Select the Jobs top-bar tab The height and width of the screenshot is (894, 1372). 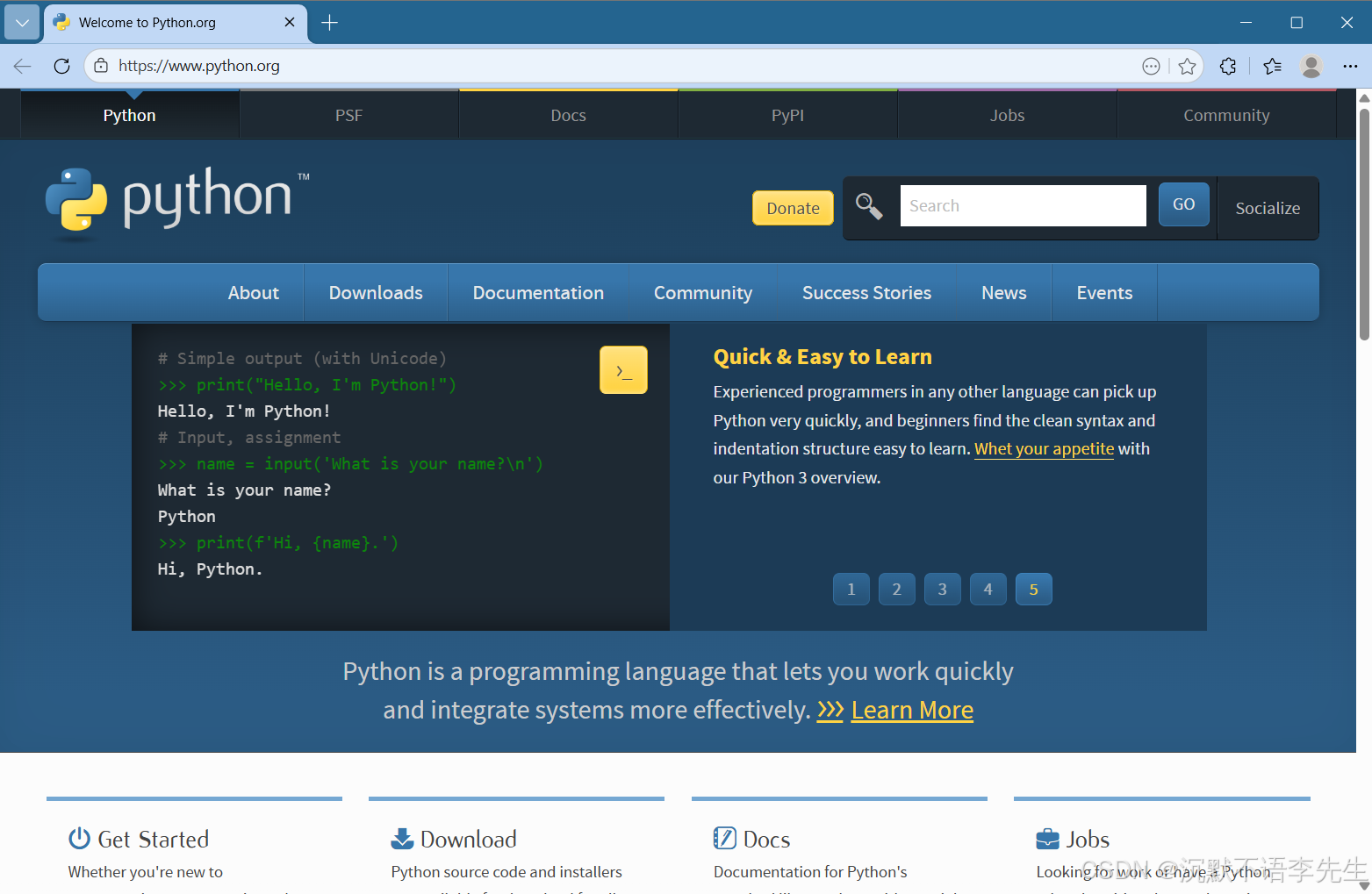pyautogui.click(x=1008, y=115)
